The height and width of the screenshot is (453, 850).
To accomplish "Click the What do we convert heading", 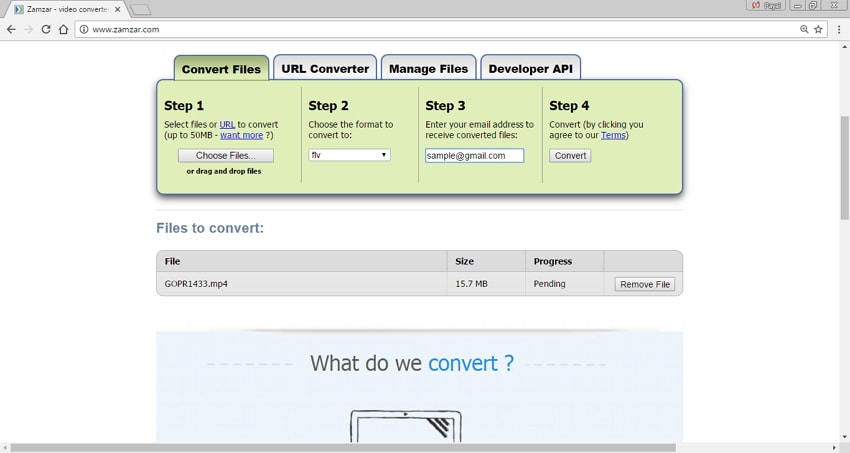I will coord(412,363).
